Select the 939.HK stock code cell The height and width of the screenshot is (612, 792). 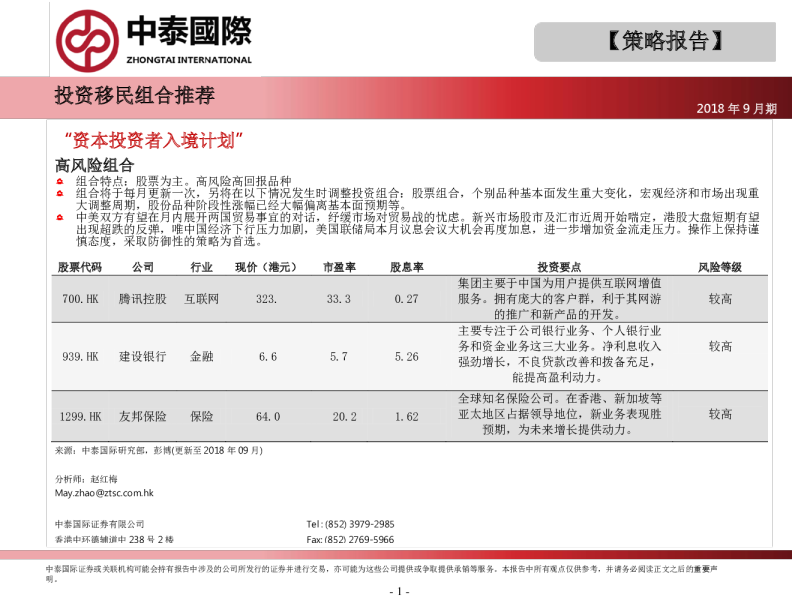(80, 356)
